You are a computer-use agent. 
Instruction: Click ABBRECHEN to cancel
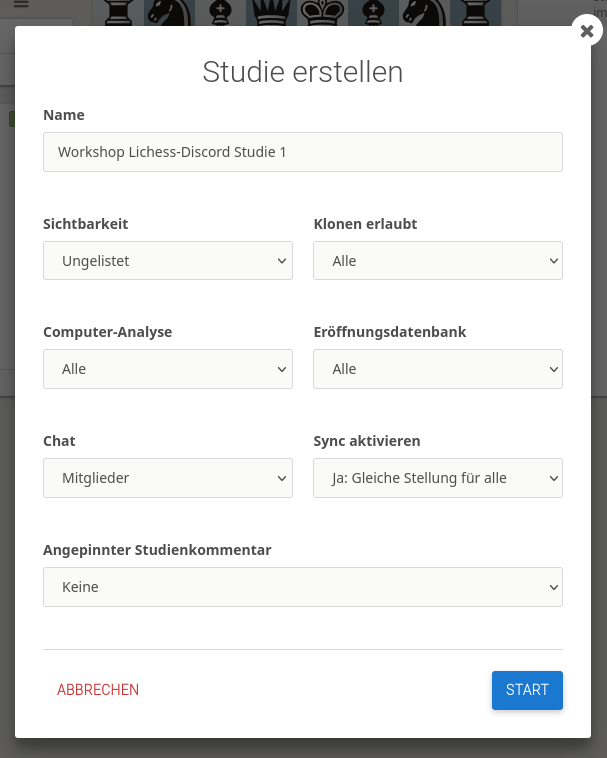[98, 690]
